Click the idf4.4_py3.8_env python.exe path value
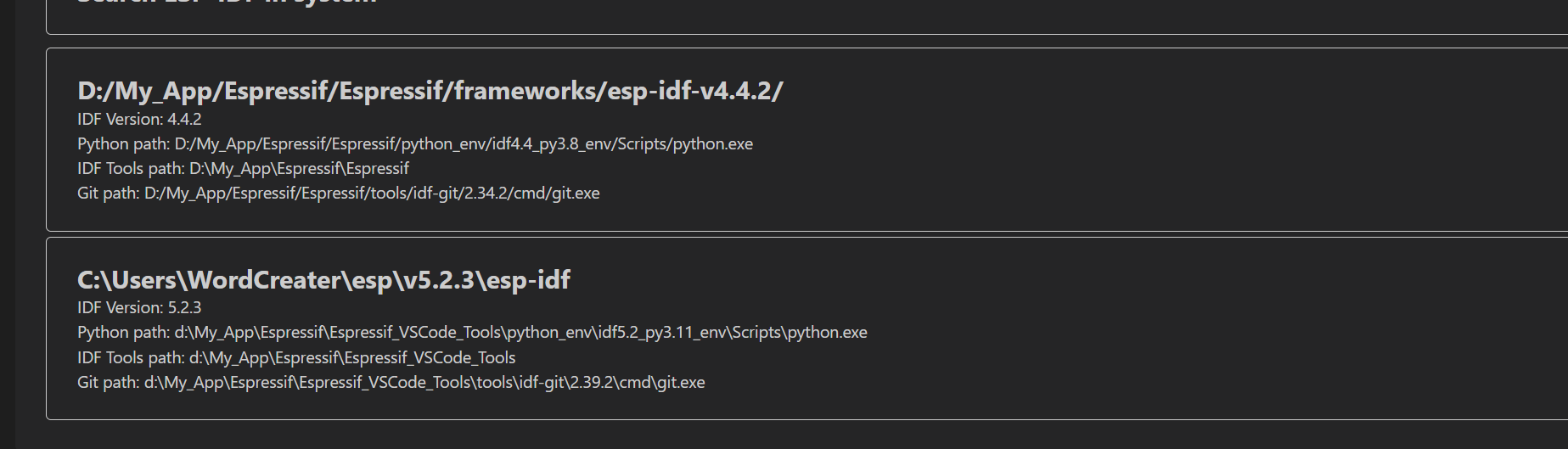The height and width of the screenshot is (449, 1568). (464, 143)
